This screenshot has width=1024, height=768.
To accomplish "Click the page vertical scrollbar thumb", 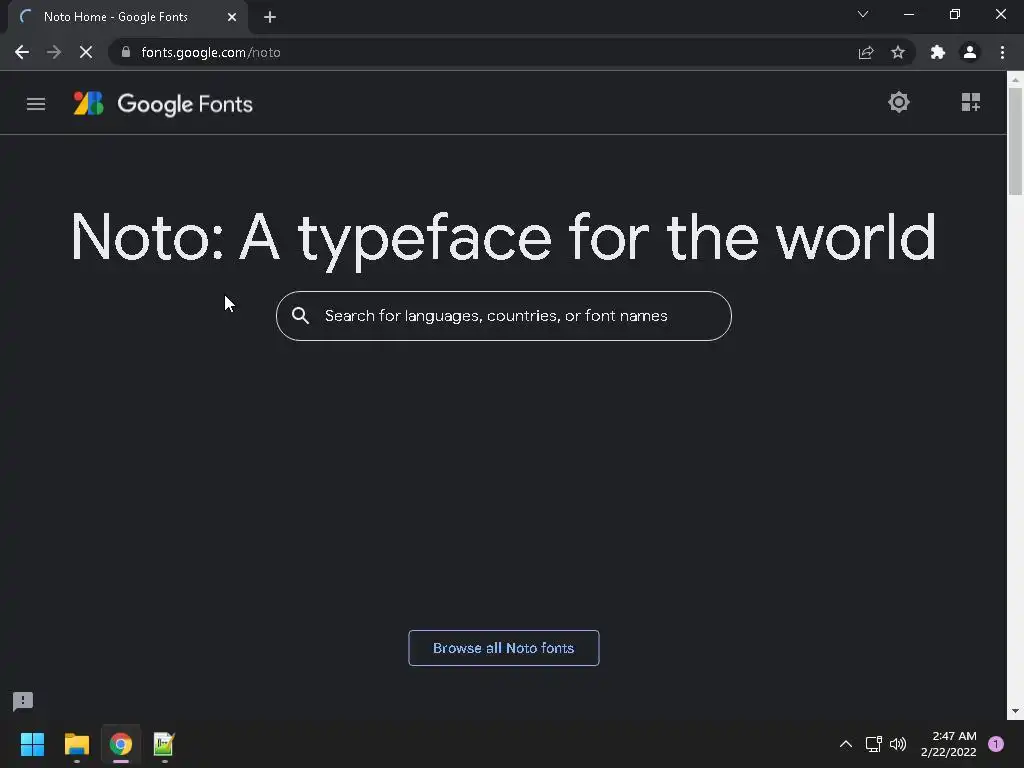I will (1015, 141).
